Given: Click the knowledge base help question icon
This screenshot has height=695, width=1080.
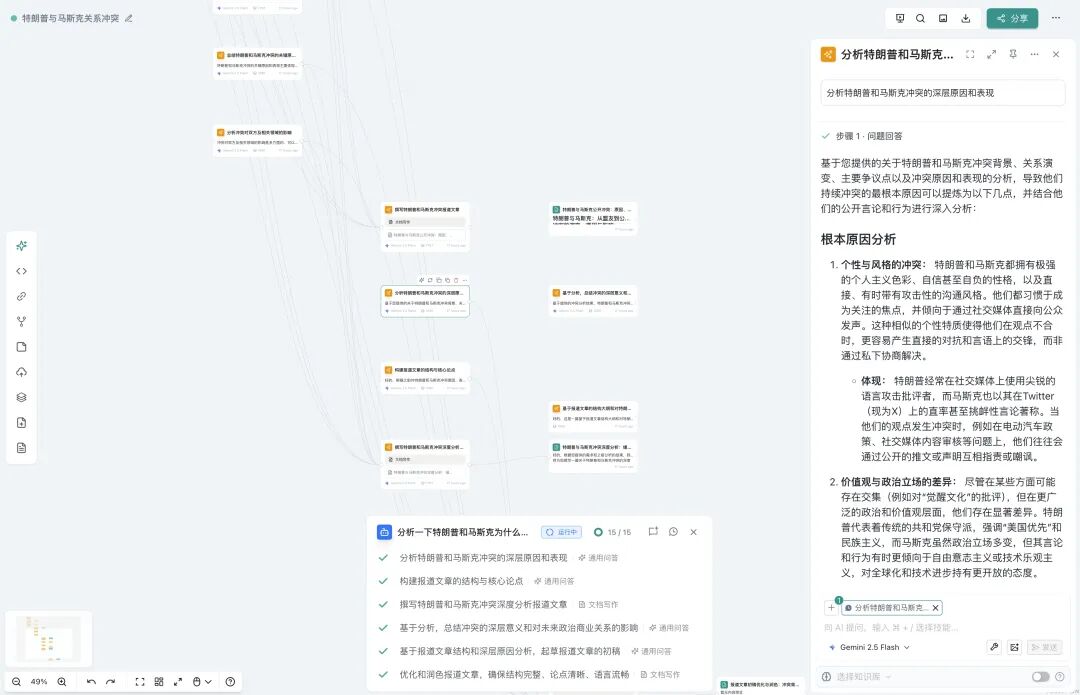Looking at the screenshot, I should (x=1060, y=677).
